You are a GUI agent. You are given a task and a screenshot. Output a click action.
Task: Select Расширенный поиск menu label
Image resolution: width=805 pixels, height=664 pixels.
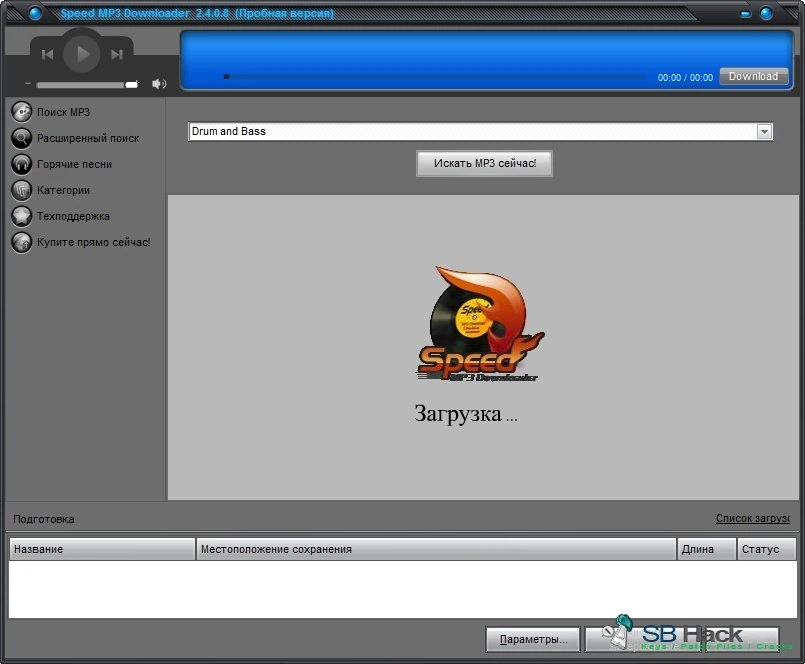[88, 138]
